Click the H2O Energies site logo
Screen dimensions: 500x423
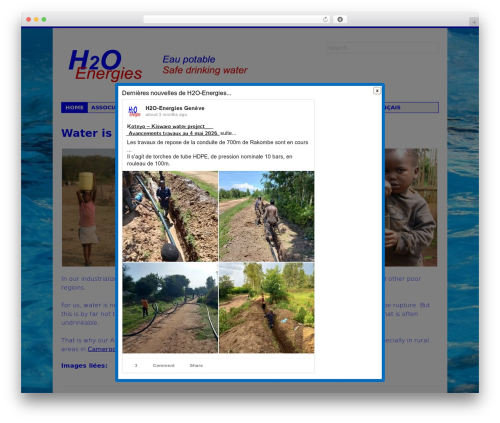105,65
